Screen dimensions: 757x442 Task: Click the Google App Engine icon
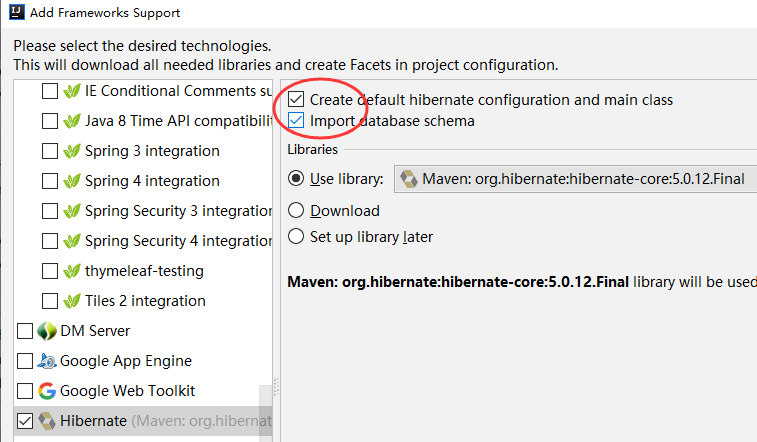[x=47, y=361]
